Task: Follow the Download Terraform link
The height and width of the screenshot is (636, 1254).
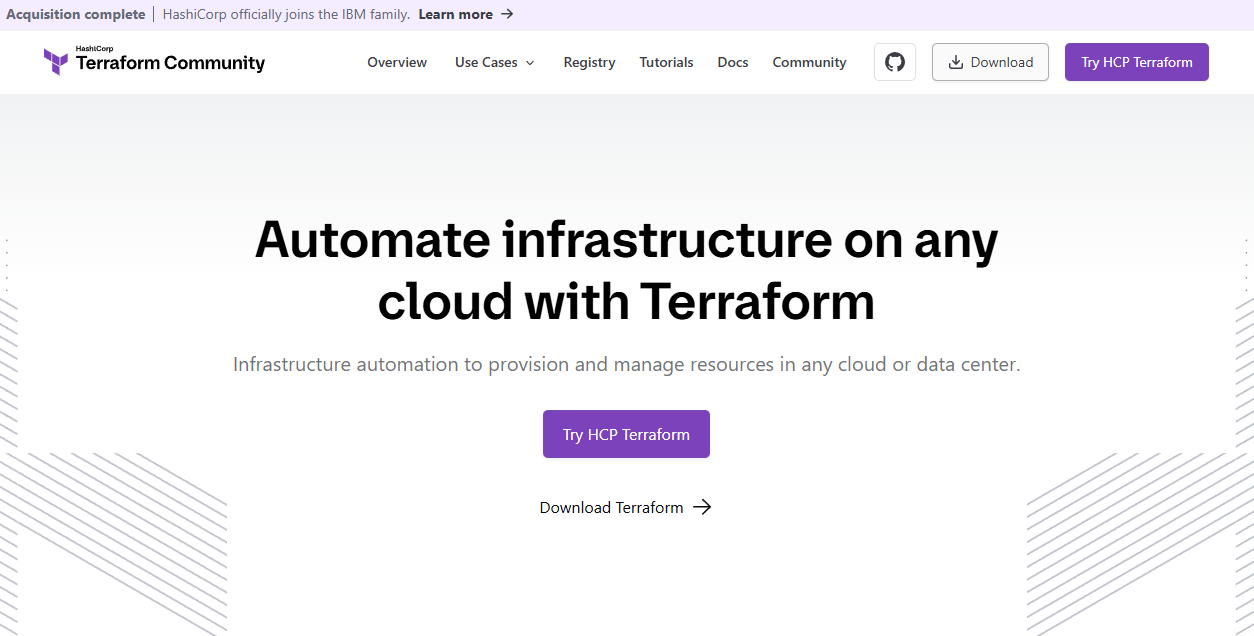Action: click(611, 507)
